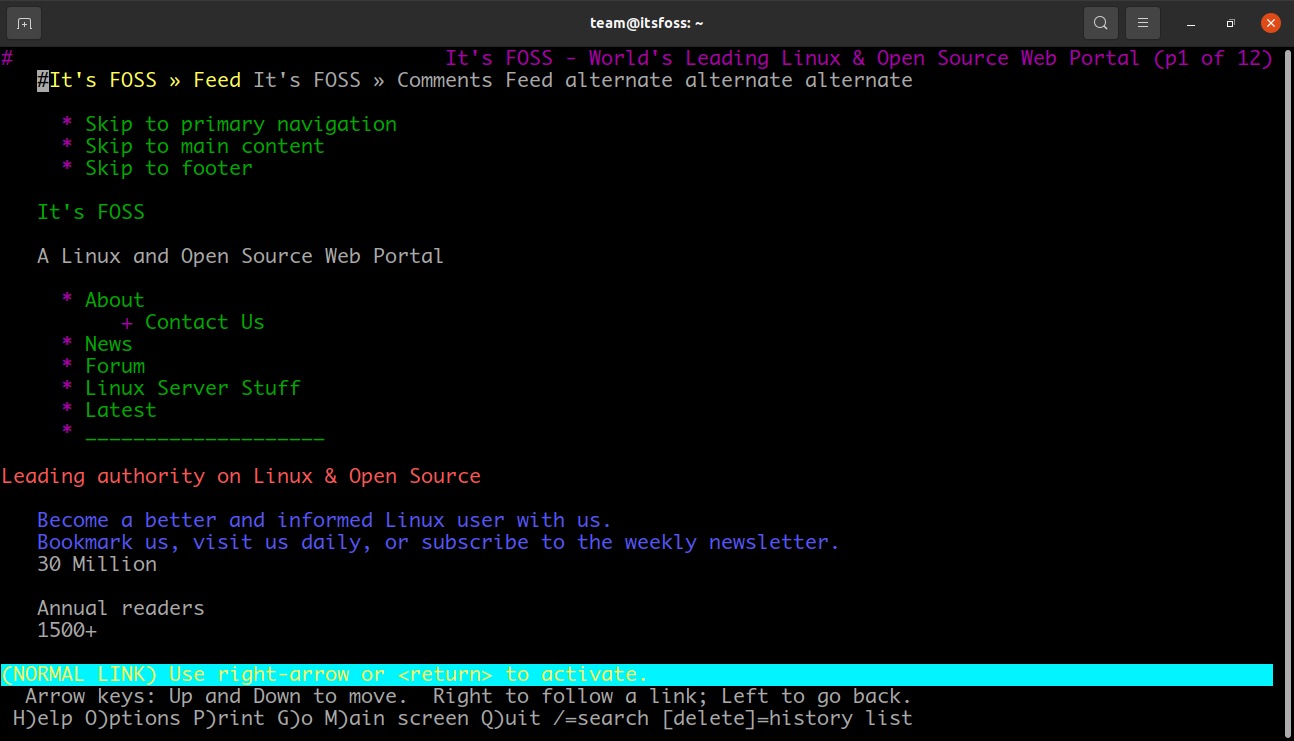
Task: Open the About link
Action: [x=115, y=300]
